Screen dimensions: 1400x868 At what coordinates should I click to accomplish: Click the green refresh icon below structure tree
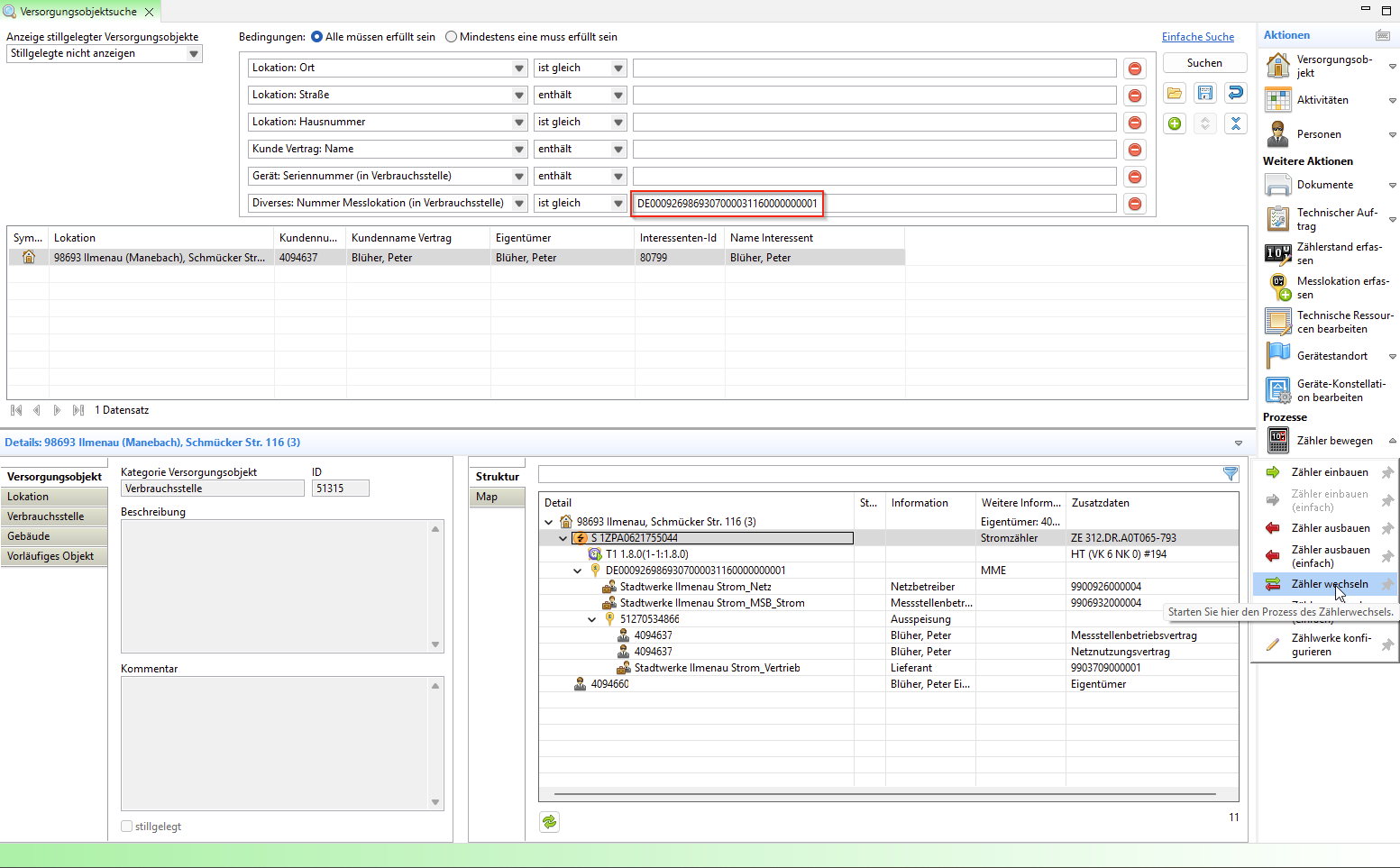(549, 821)
